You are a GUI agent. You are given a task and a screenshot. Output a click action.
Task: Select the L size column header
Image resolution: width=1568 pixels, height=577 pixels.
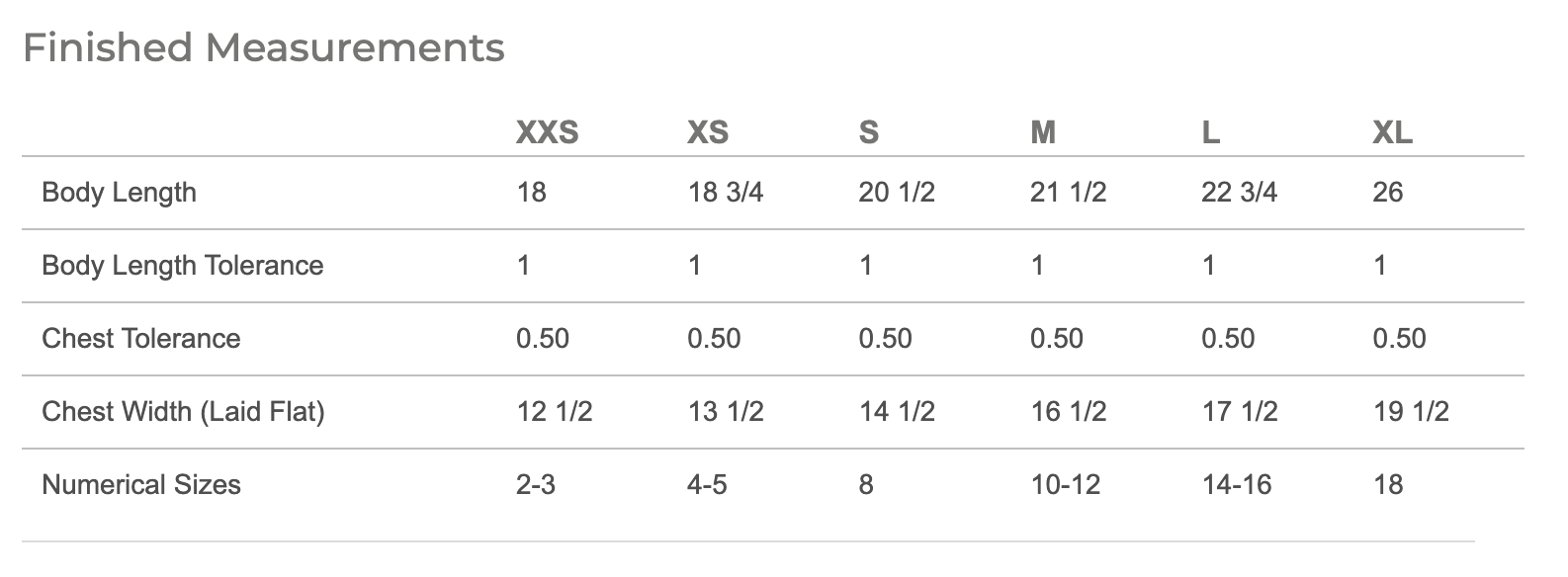tap(1210, 132)
